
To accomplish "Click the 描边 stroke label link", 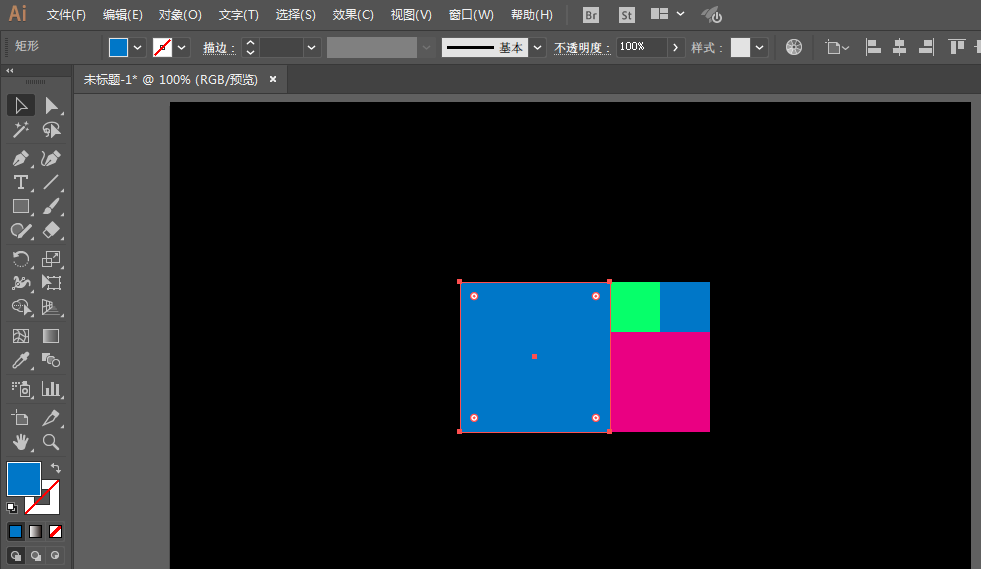I will tap(219, 48).
